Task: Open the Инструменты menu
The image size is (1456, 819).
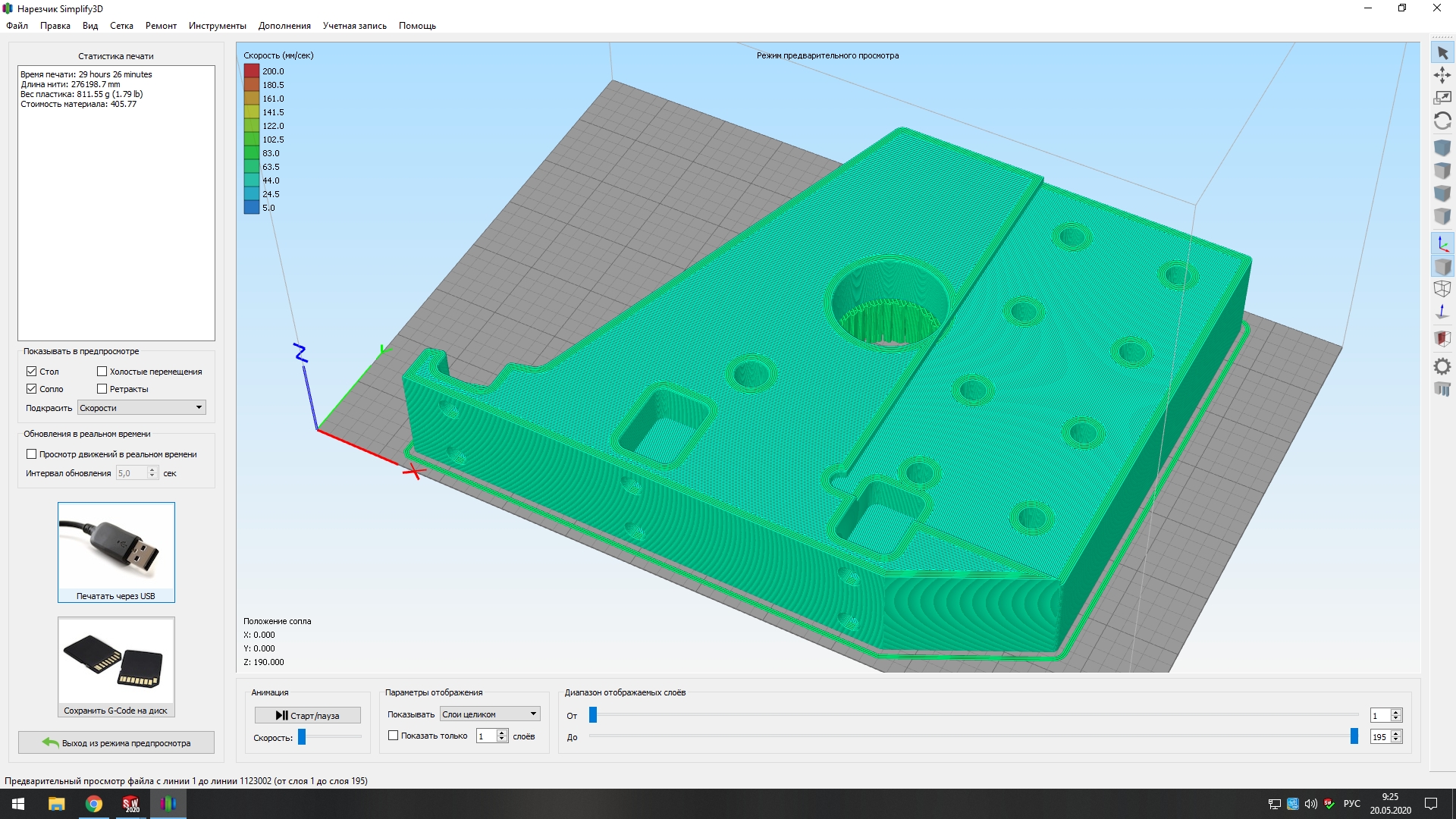Action: pyautogui.click(x=218, y=26)
